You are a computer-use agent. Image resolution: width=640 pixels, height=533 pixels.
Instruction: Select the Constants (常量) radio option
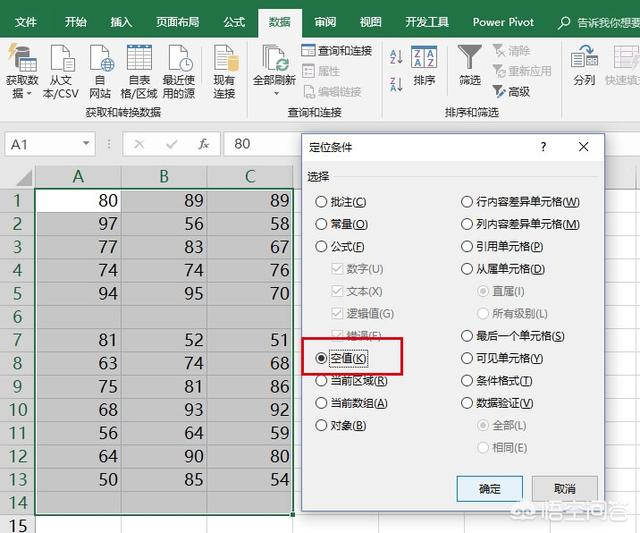[x=321, y=224]
